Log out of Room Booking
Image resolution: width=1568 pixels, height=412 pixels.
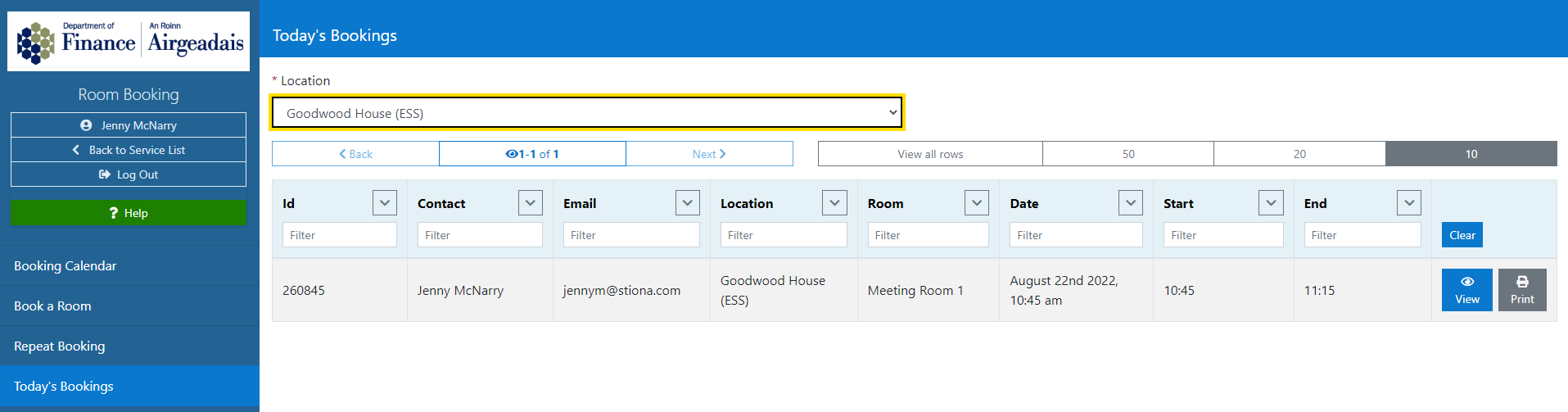point(129,174)
